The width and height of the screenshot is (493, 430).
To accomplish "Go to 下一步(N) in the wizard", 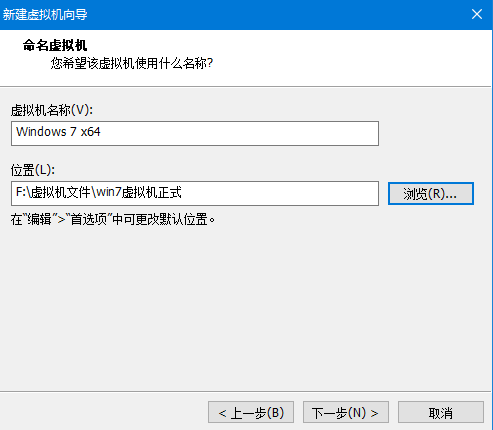I will point(346,412).
